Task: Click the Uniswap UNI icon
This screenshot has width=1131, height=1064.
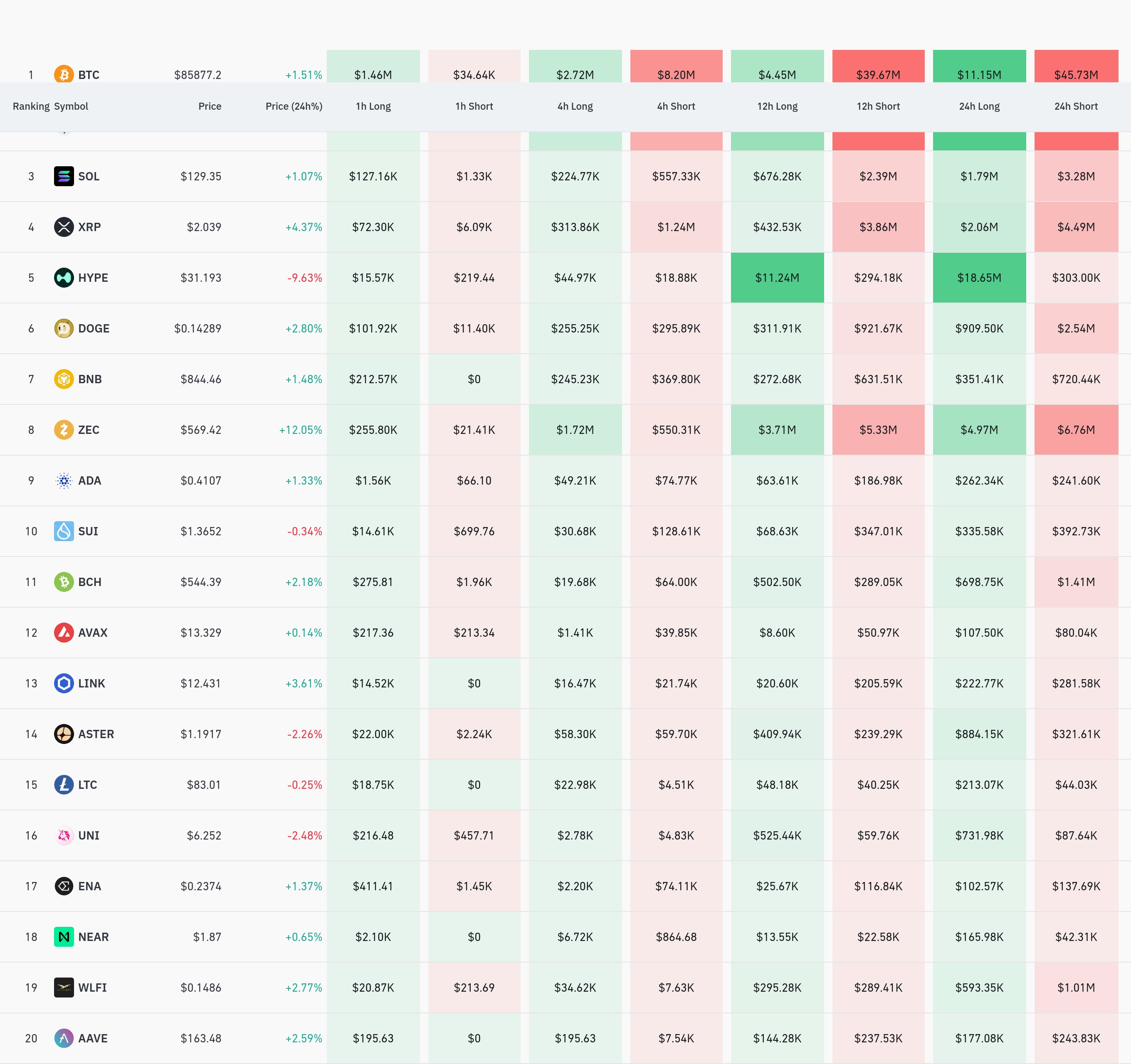Action: 64,835
